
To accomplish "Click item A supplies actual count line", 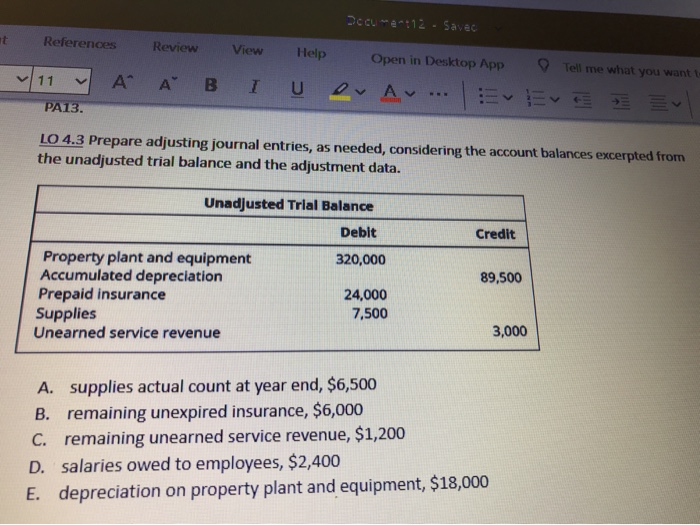I will click(x=207, y=386).
